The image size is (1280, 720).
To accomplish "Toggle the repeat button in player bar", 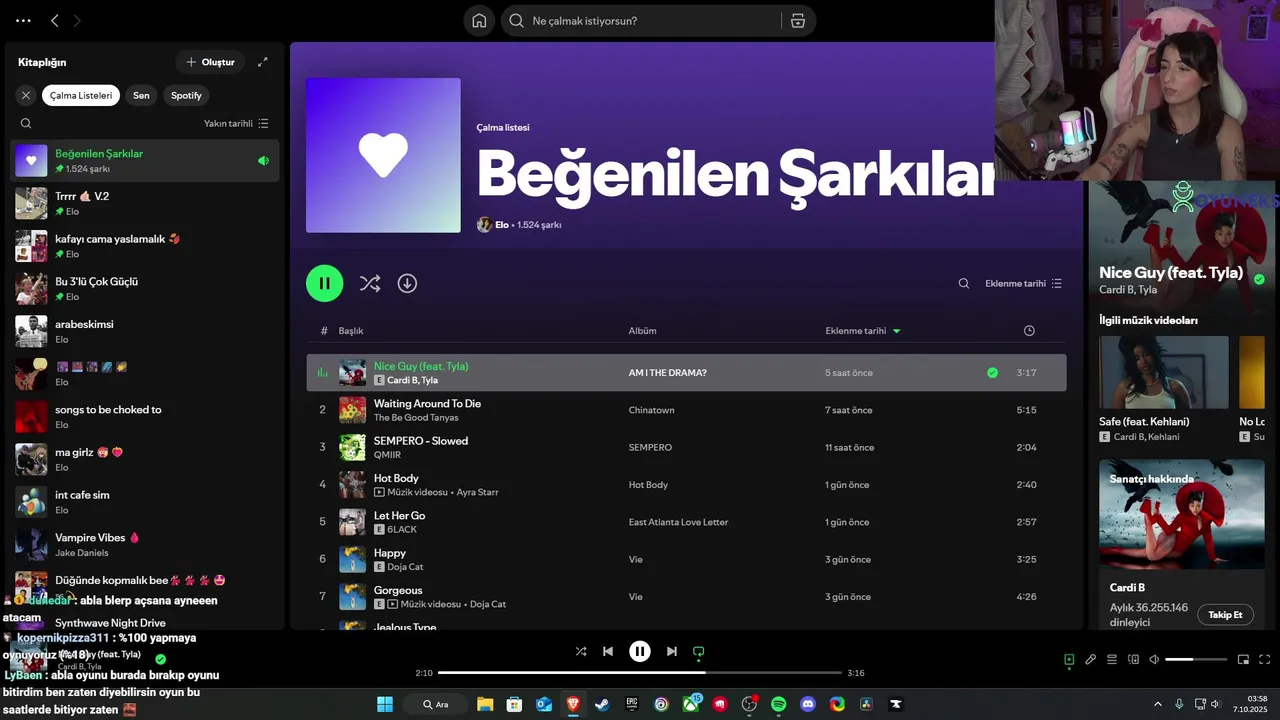I will [x=699, y=651].
